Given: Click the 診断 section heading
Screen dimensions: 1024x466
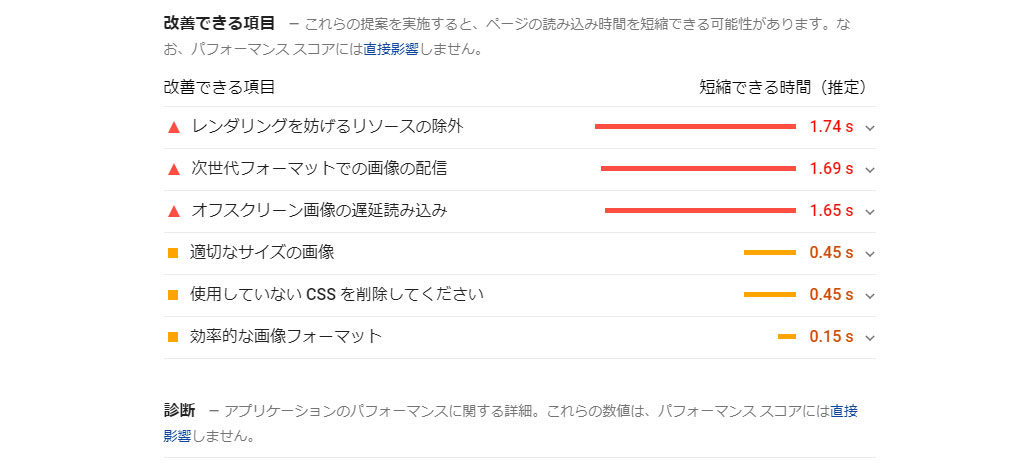Looking at the screenshot, I should (x=179, y=410).
